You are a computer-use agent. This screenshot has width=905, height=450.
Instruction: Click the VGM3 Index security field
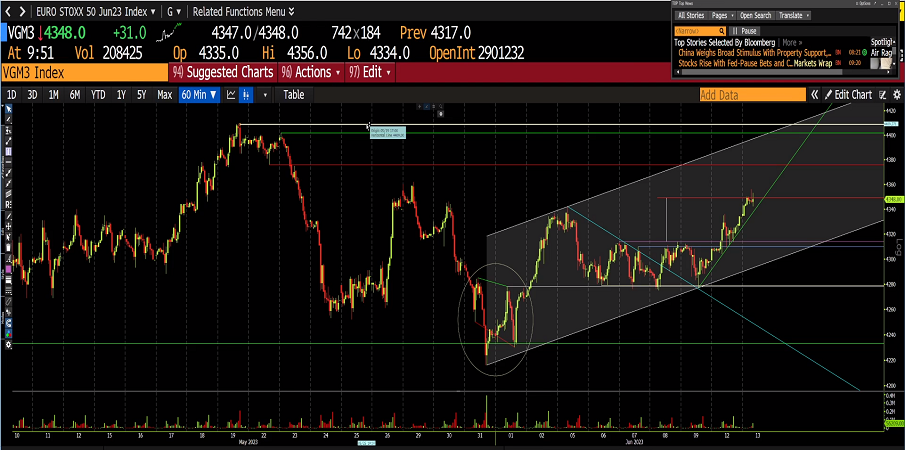pos(84,72)
